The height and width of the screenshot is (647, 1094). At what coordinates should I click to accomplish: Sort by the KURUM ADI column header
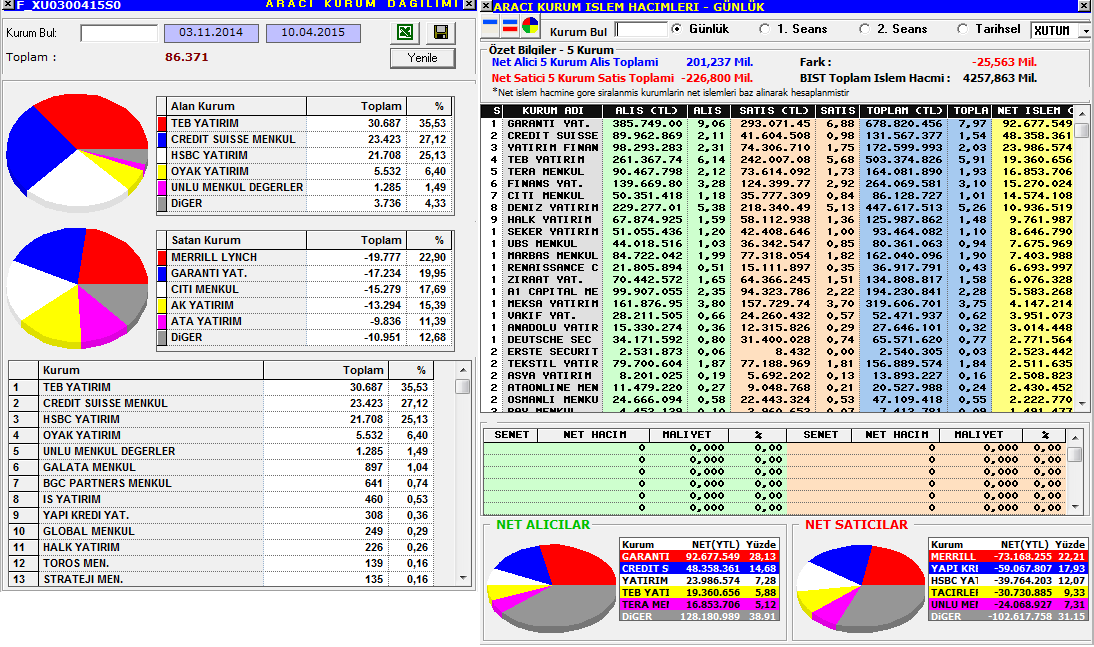[553, 110]
